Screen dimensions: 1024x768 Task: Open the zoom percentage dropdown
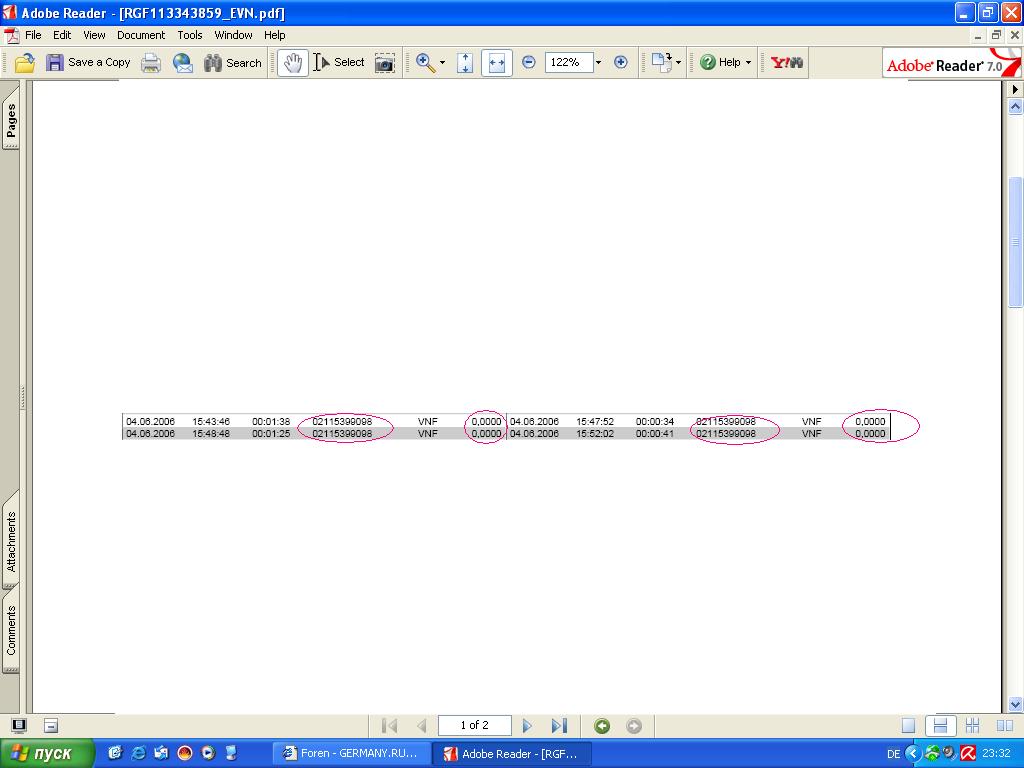click(x=598, y=62)
